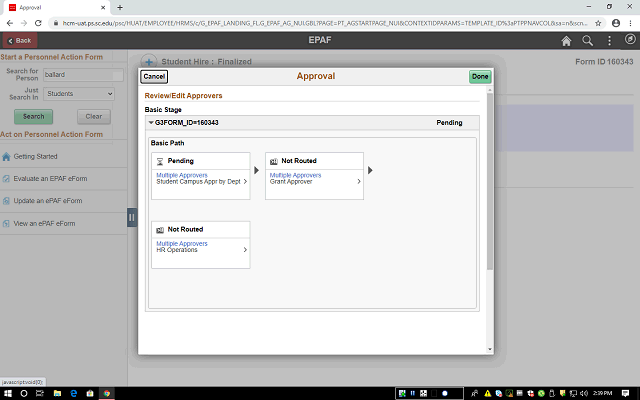
Task: Click the taskbar clock showing 2:39 PM
Action: (x=602, y=393)
